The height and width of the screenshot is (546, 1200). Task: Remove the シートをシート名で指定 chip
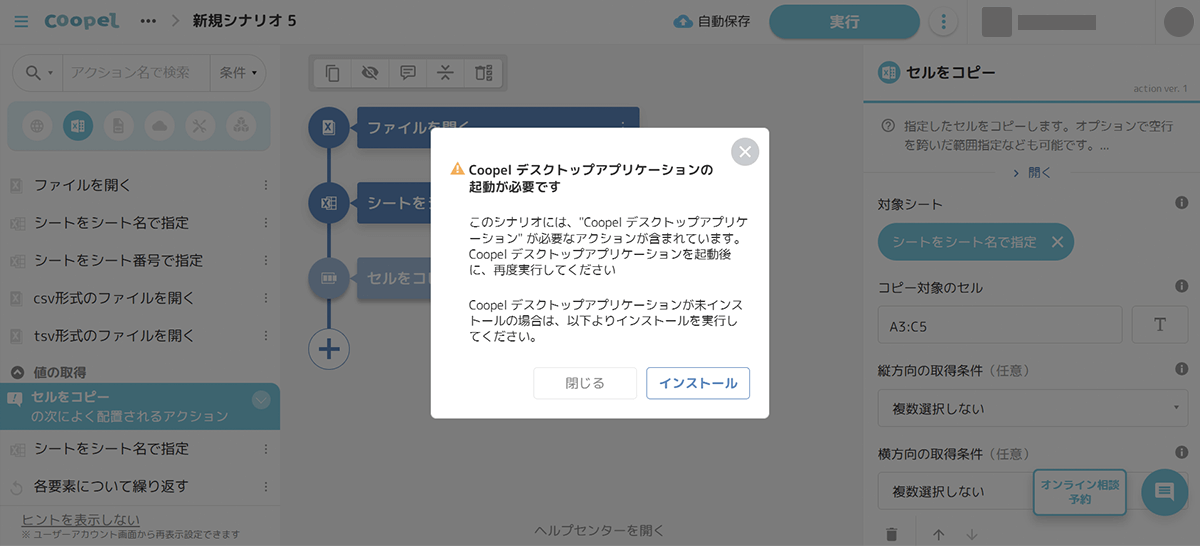click(1057, 242)
